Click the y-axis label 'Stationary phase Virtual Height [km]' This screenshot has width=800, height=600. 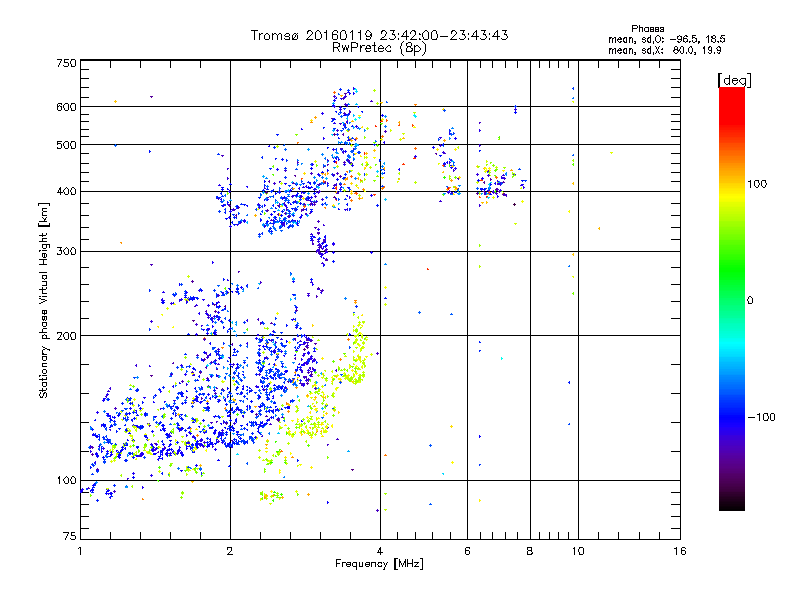pos(44,301)
